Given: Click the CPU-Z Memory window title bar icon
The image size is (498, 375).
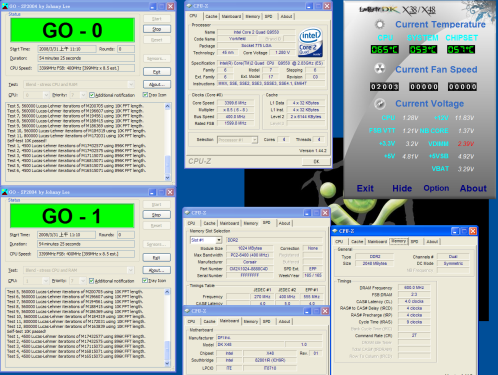Looking at the screenshot, I should point(335,231).
